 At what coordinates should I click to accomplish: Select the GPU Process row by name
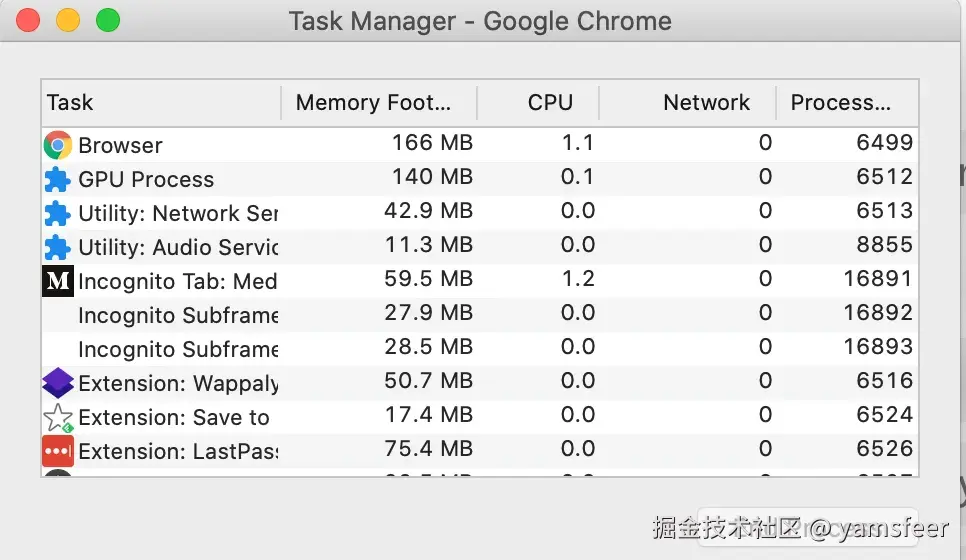click(146, 180)
